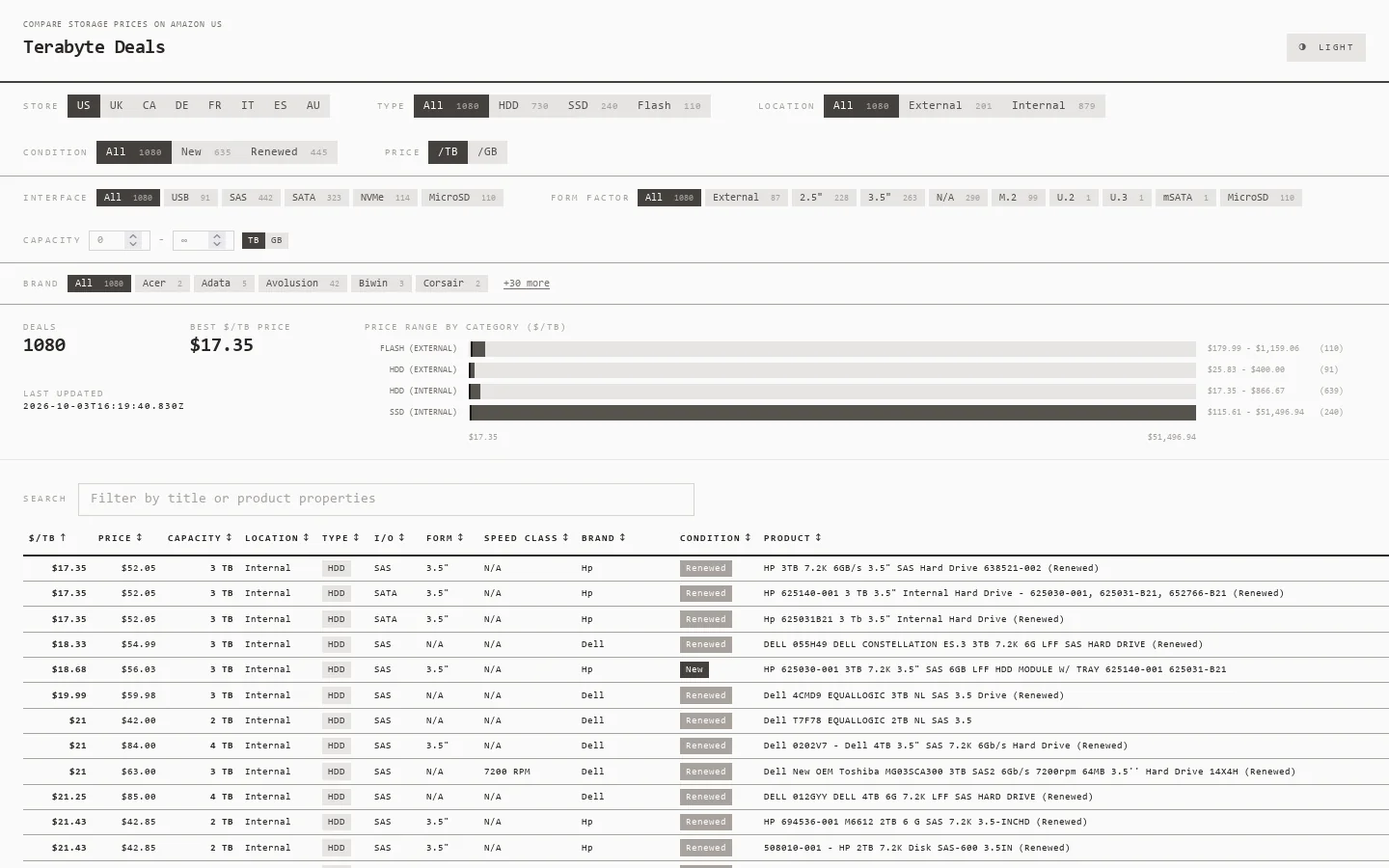Filter form factor by M.2

[x=1018, y=198]
